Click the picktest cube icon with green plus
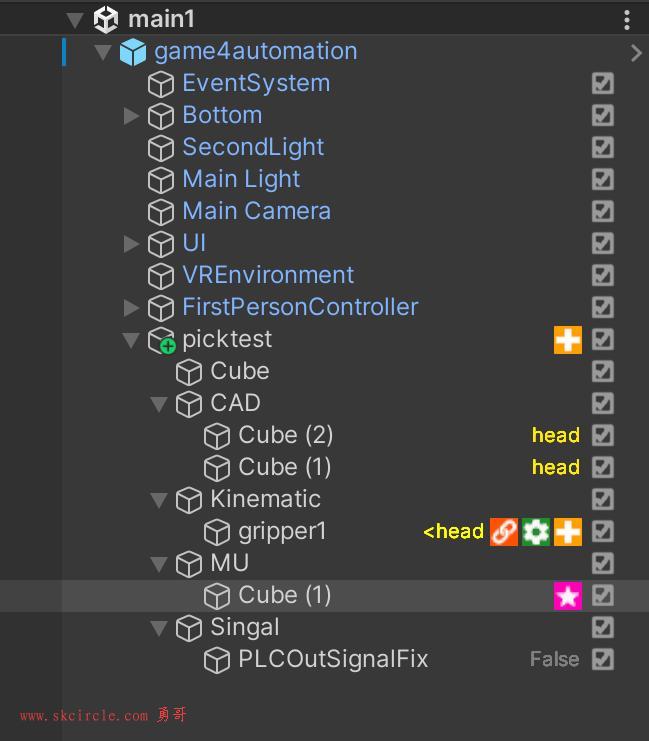 [161, 340]
